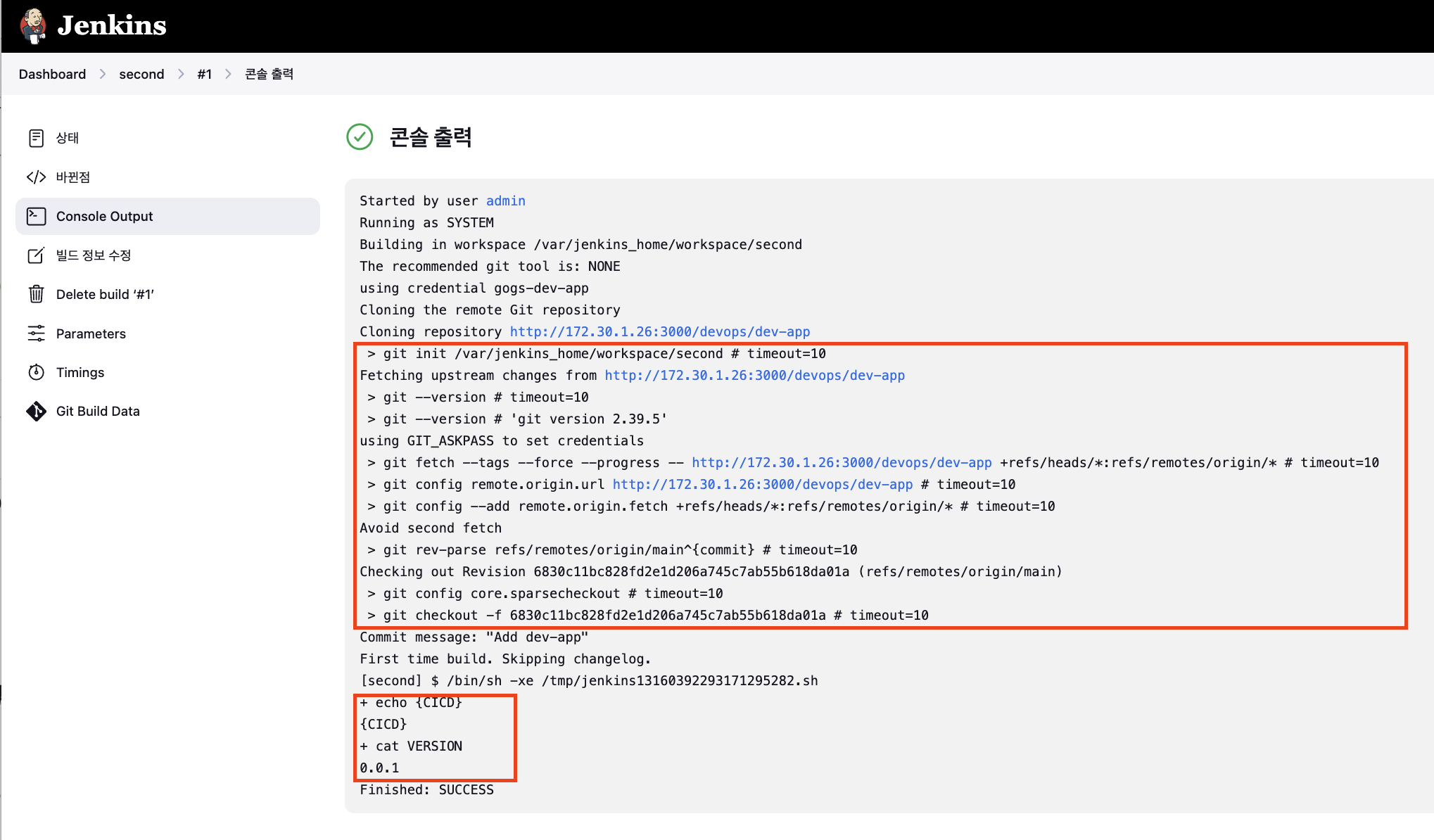Expand chevron after Dashboard breadcrumb
Viewport: 1434px width, 840px height.
[x=103, y=74]
